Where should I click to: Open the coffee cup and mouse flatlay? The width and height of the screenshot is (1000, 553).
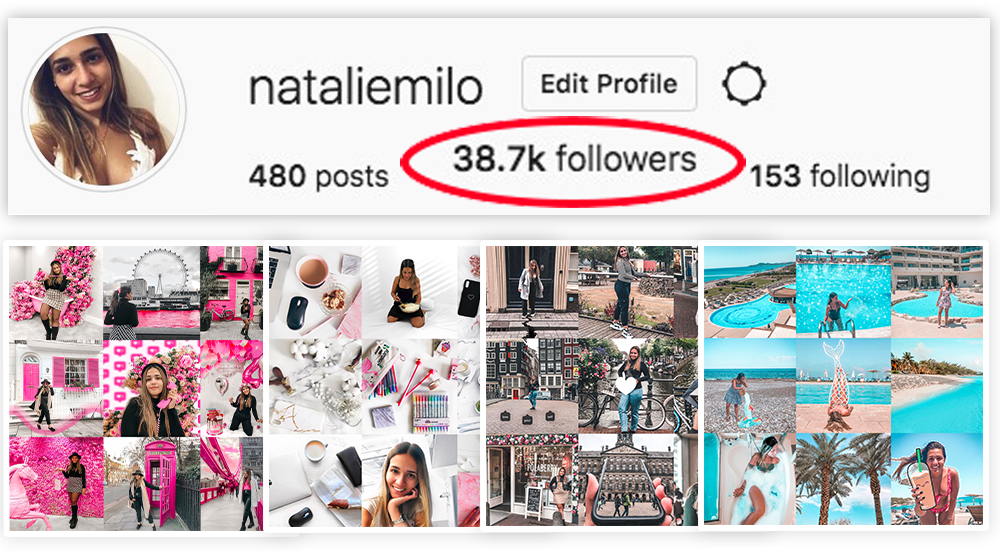pyautogui.click(x=315, y=293)
